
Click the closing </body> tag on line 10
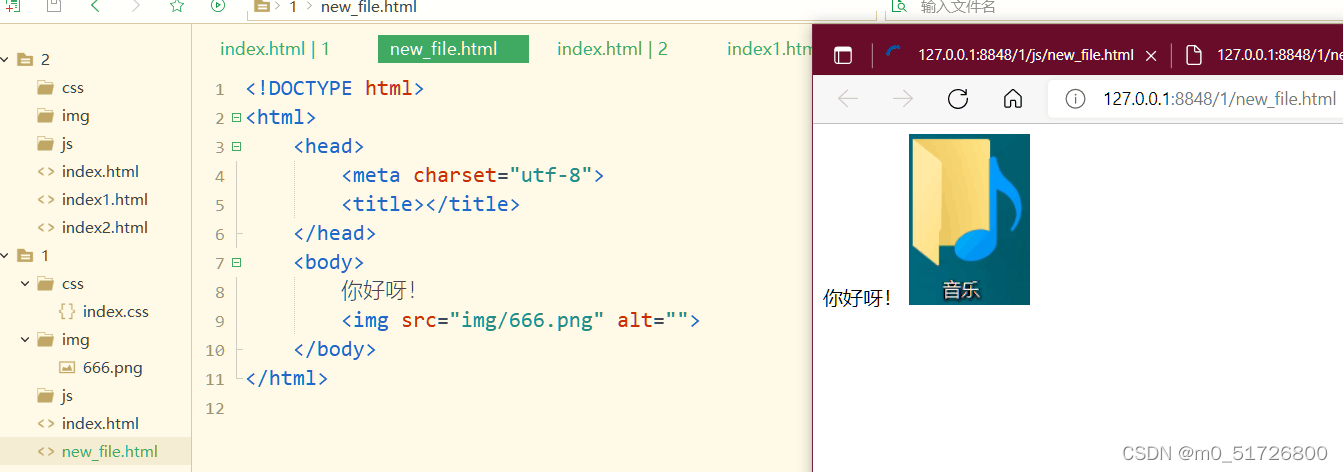(x=335, y=350)
